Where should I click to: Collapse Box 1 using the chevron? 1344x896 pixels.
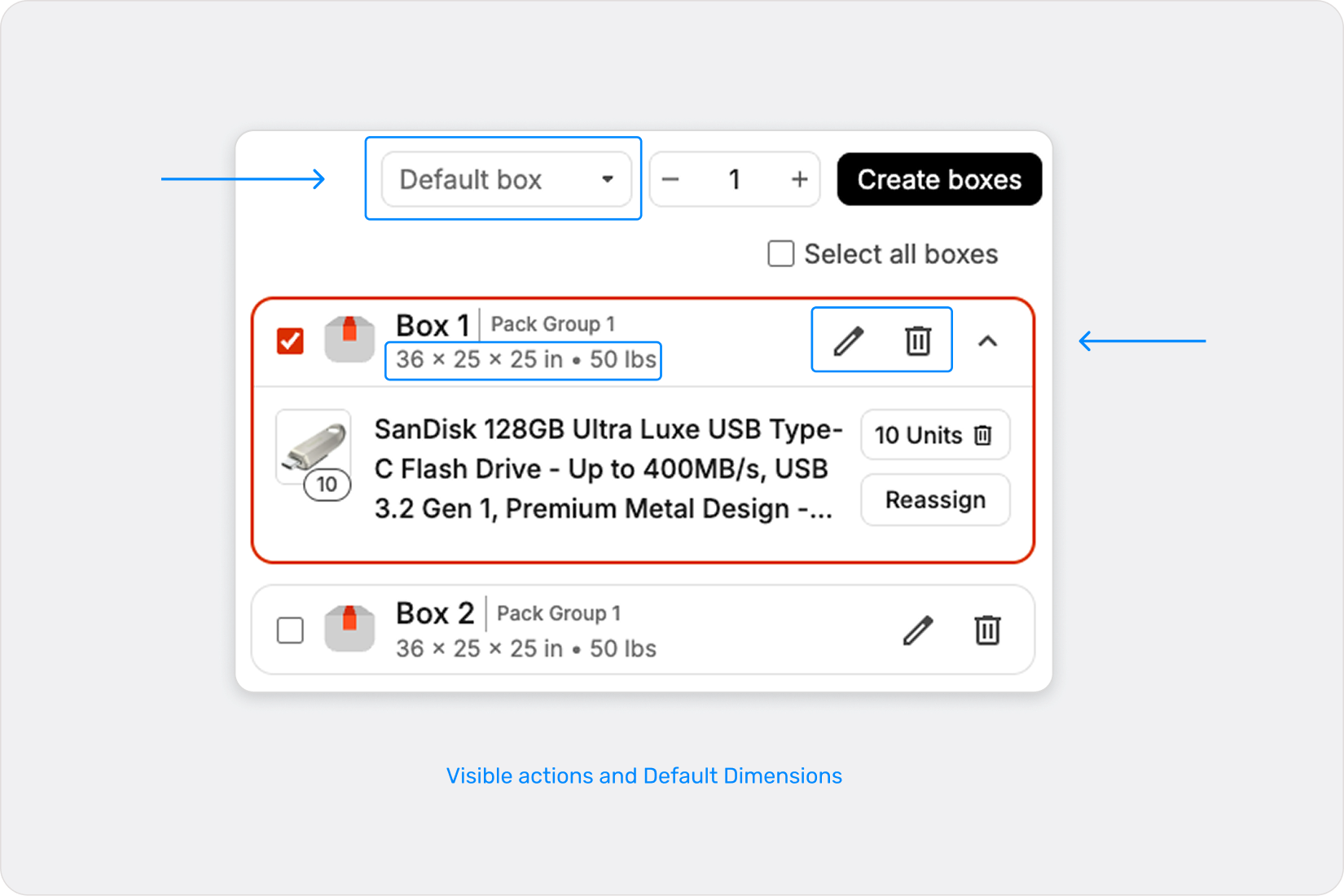point(987,340)
